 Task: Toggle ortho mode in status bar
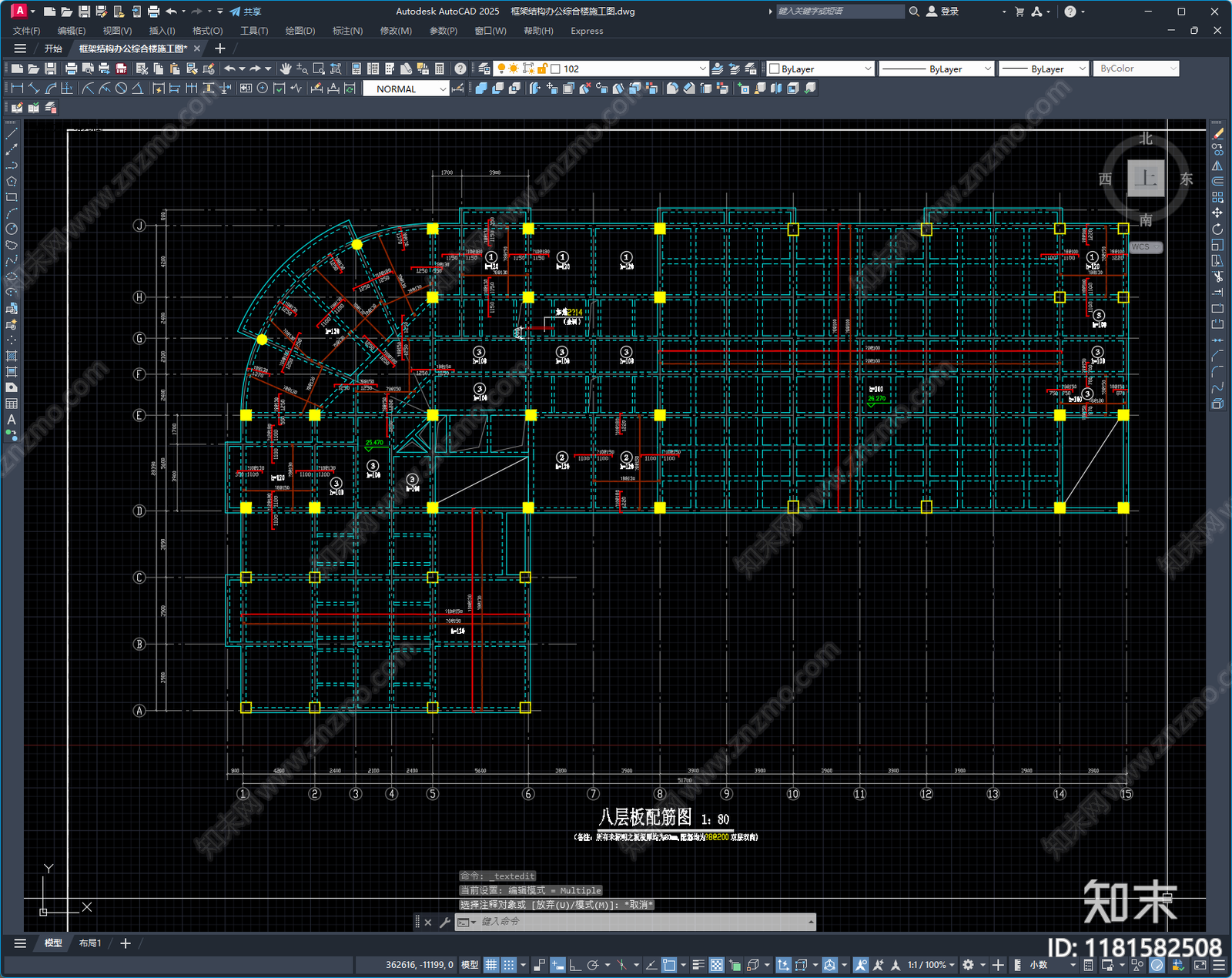(574, 965)
